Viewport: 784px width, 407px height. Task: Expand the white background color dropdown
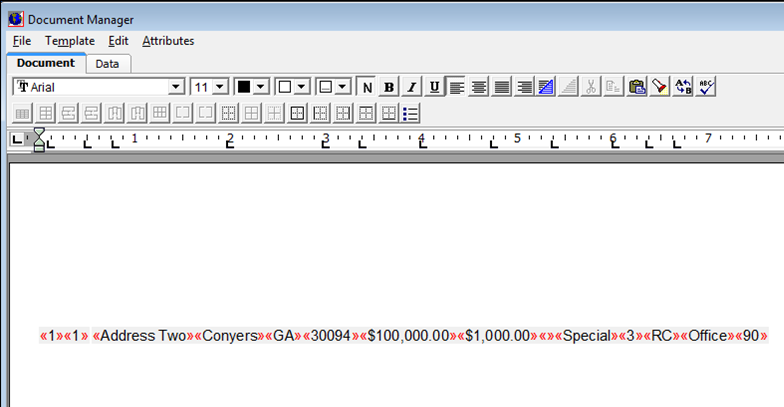pyautogui.click(x=301, y=87)
